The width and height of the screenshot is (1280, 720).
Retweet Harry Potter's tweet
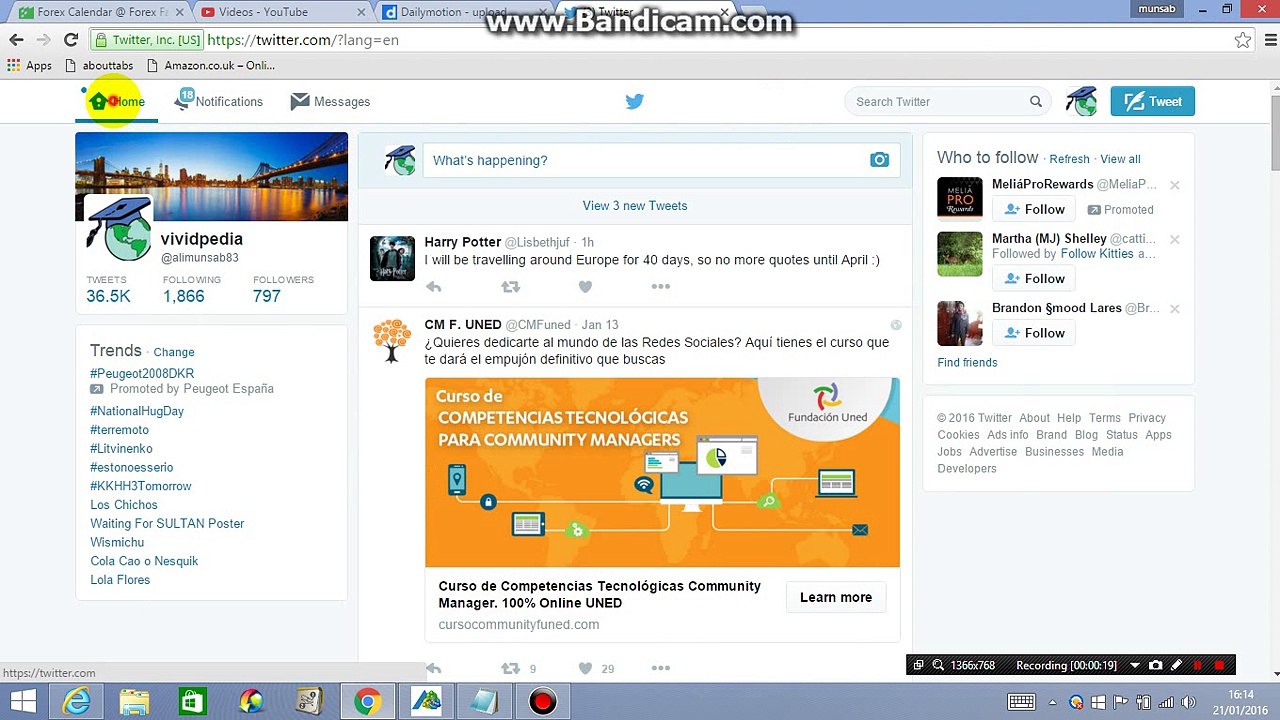pyautogui.click(x=510, y=287)
